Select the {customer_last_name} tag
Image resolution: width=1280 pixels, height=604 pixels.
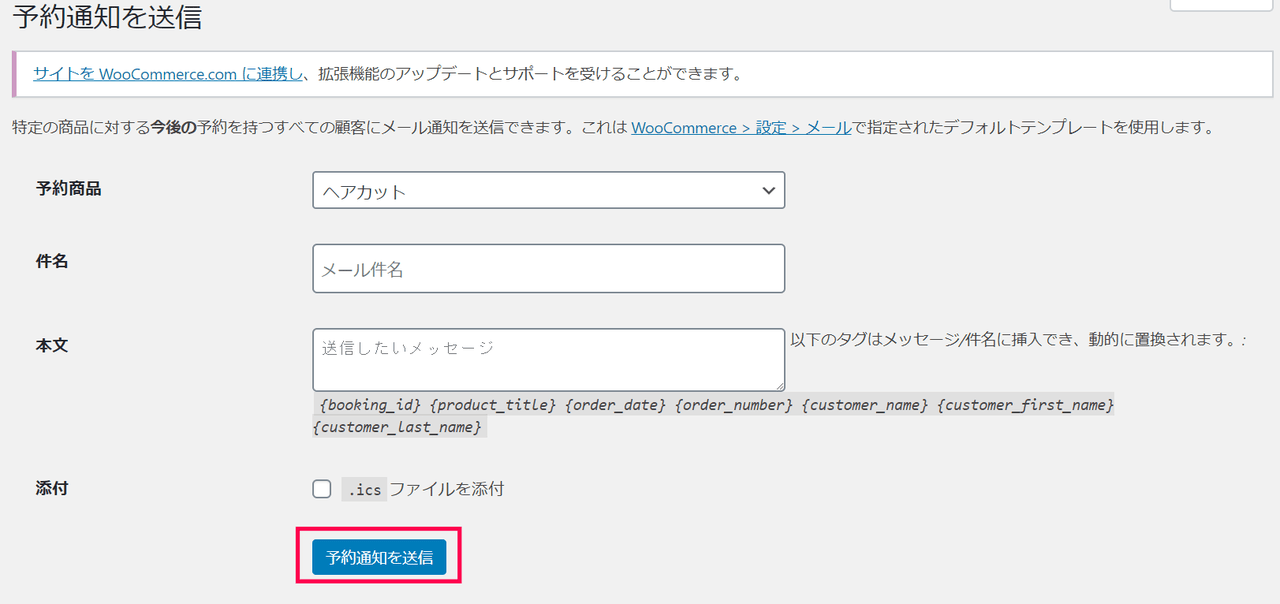coord(399,427)
